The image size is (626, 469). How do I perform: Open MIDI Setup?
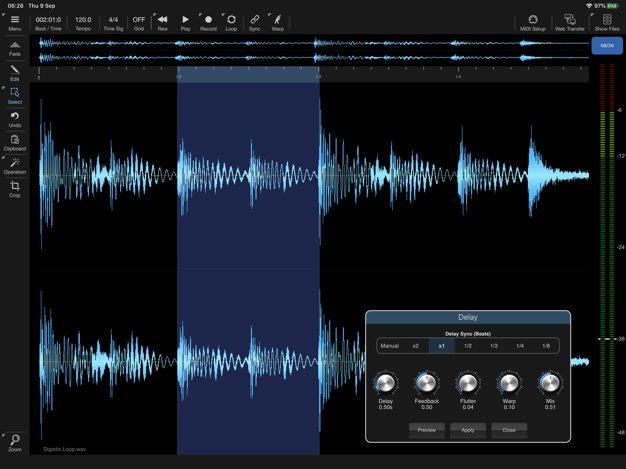pos(533,22)
